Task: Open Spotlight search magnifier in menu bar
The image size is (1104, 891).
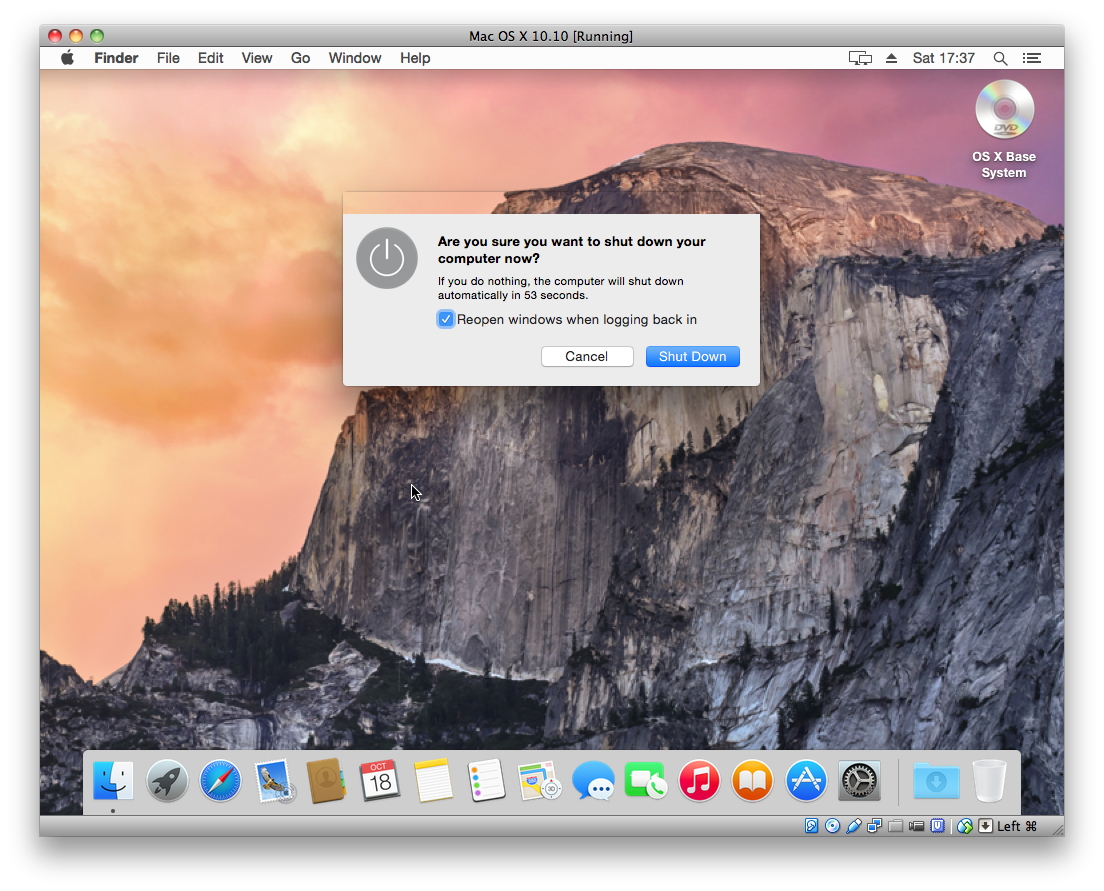Action: point(1000,58)
